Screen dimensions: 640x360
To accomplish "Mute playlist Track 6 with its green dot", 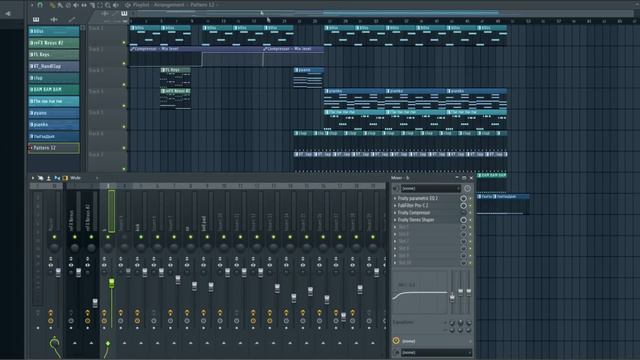I will (x=124, y=148).
